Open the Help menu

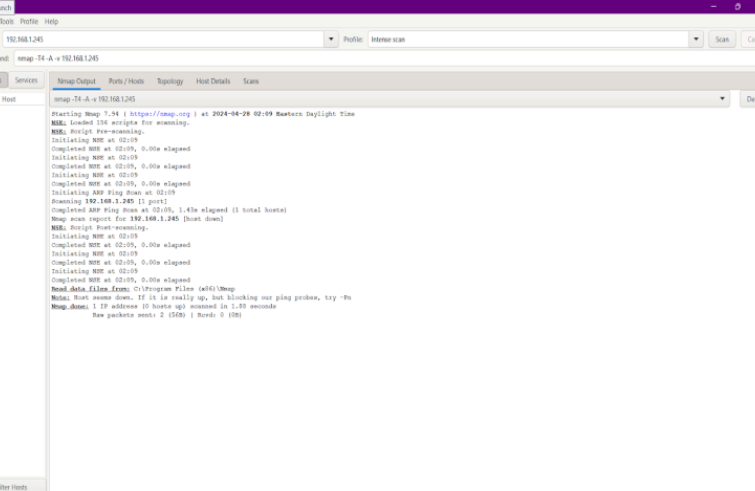[x=52, y=22]
